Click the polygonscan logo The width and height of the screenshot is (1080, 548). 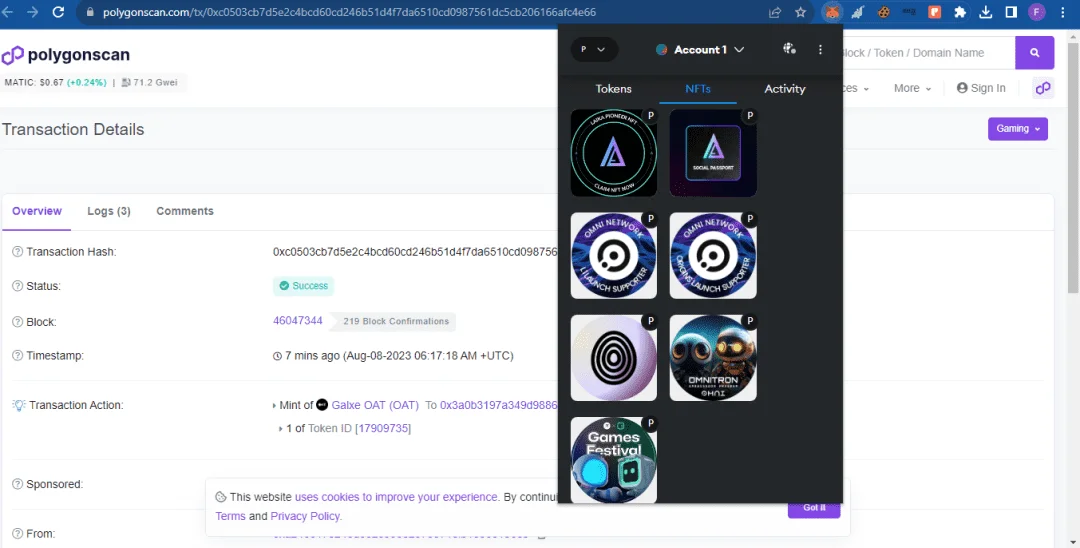click(65, 54)
